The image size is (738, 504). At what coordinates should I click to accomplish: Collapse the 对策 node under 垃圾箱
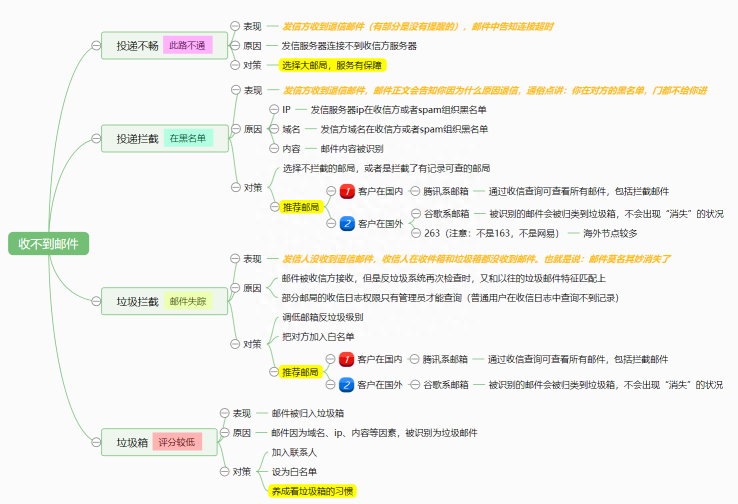tap(225, 471)
